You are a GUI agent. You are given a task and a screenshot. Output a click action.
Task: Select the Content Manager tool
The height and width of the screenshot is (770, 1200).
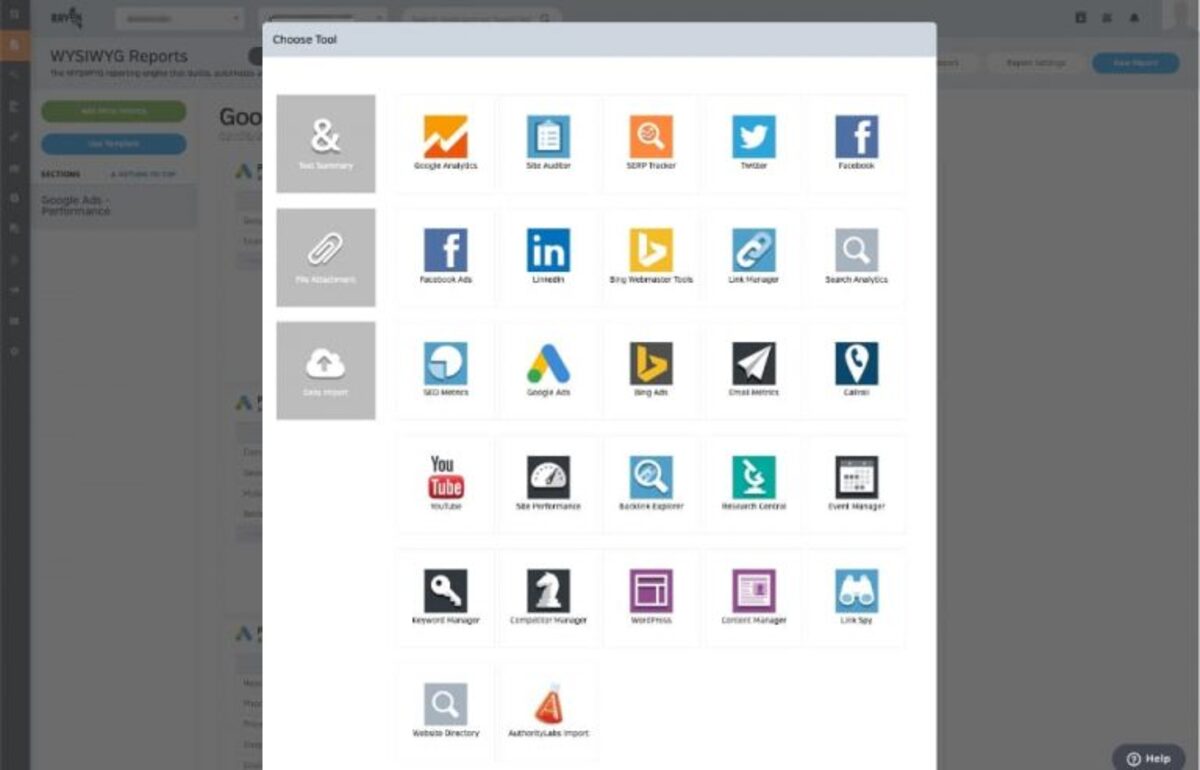754,598
